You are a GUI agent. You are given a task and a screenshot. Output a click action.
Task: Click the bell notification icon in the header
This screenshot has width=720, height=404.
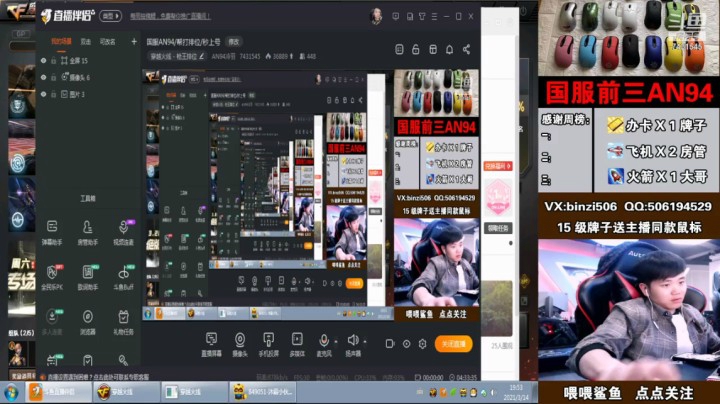tap(450, 50)
